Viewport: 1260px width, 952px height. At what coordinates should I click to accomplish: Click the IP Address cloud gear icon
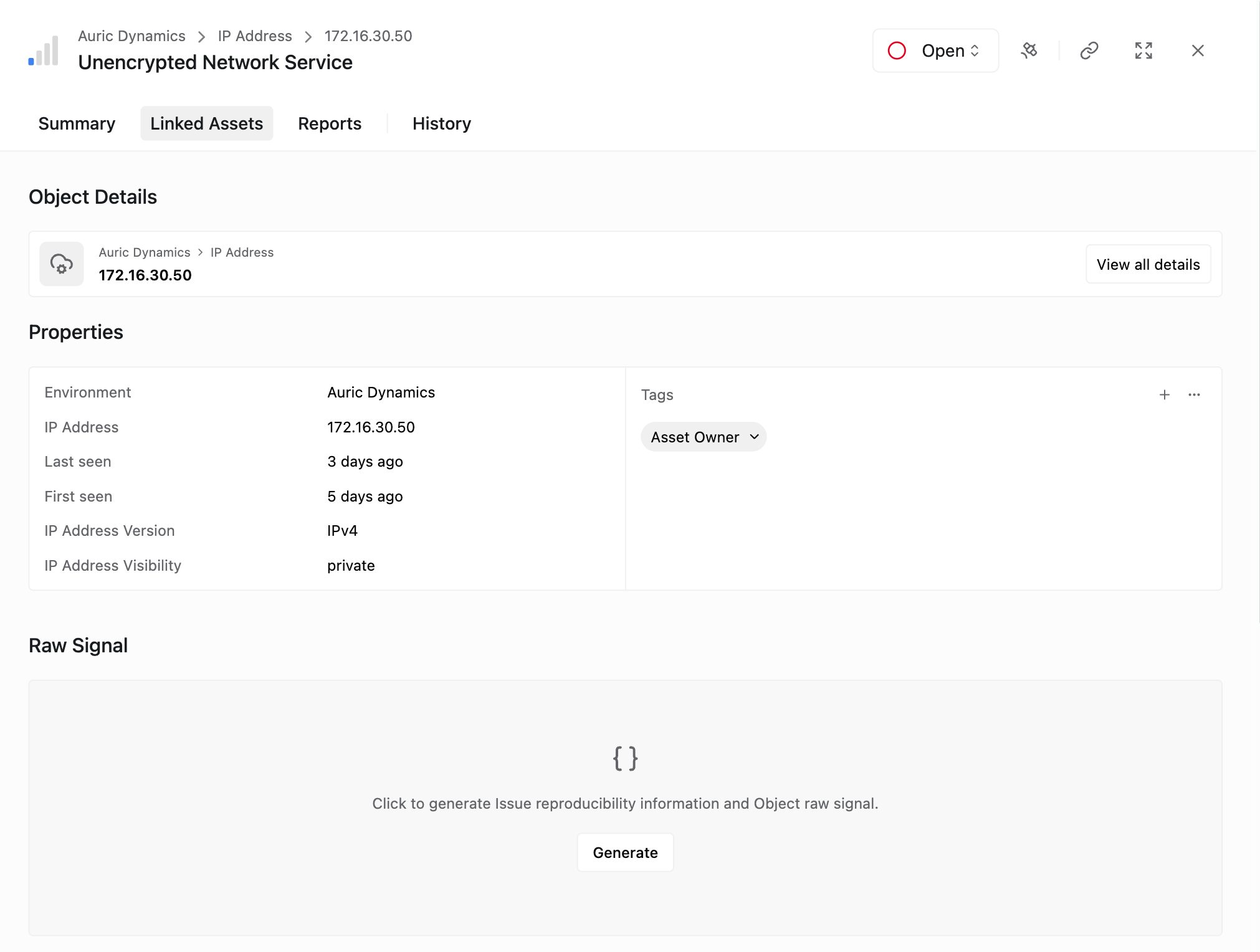coord(61,264)
